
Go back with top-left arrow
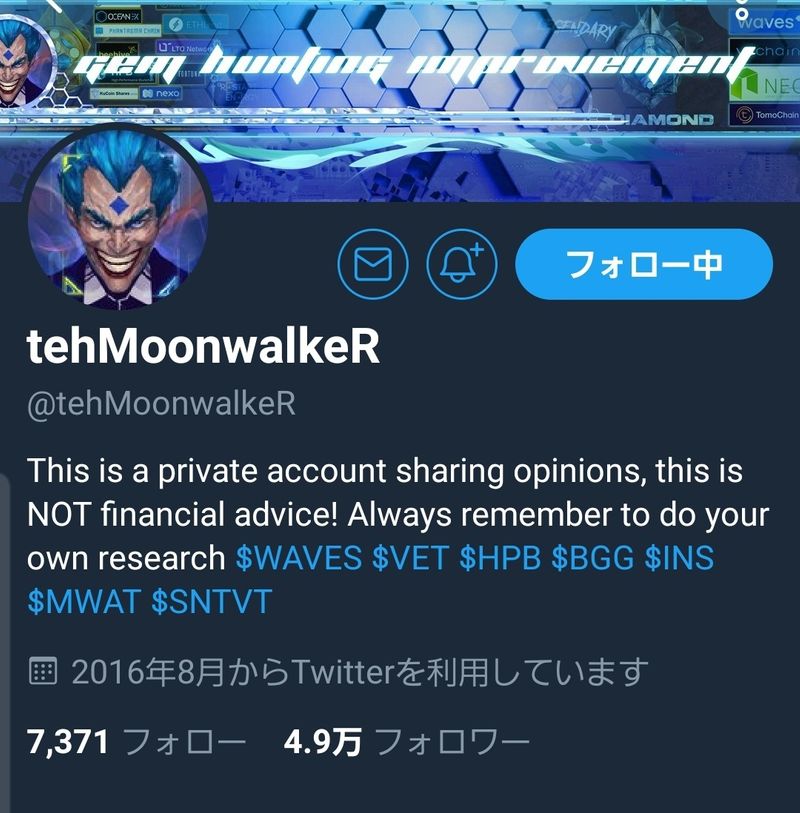coord(54,4)
